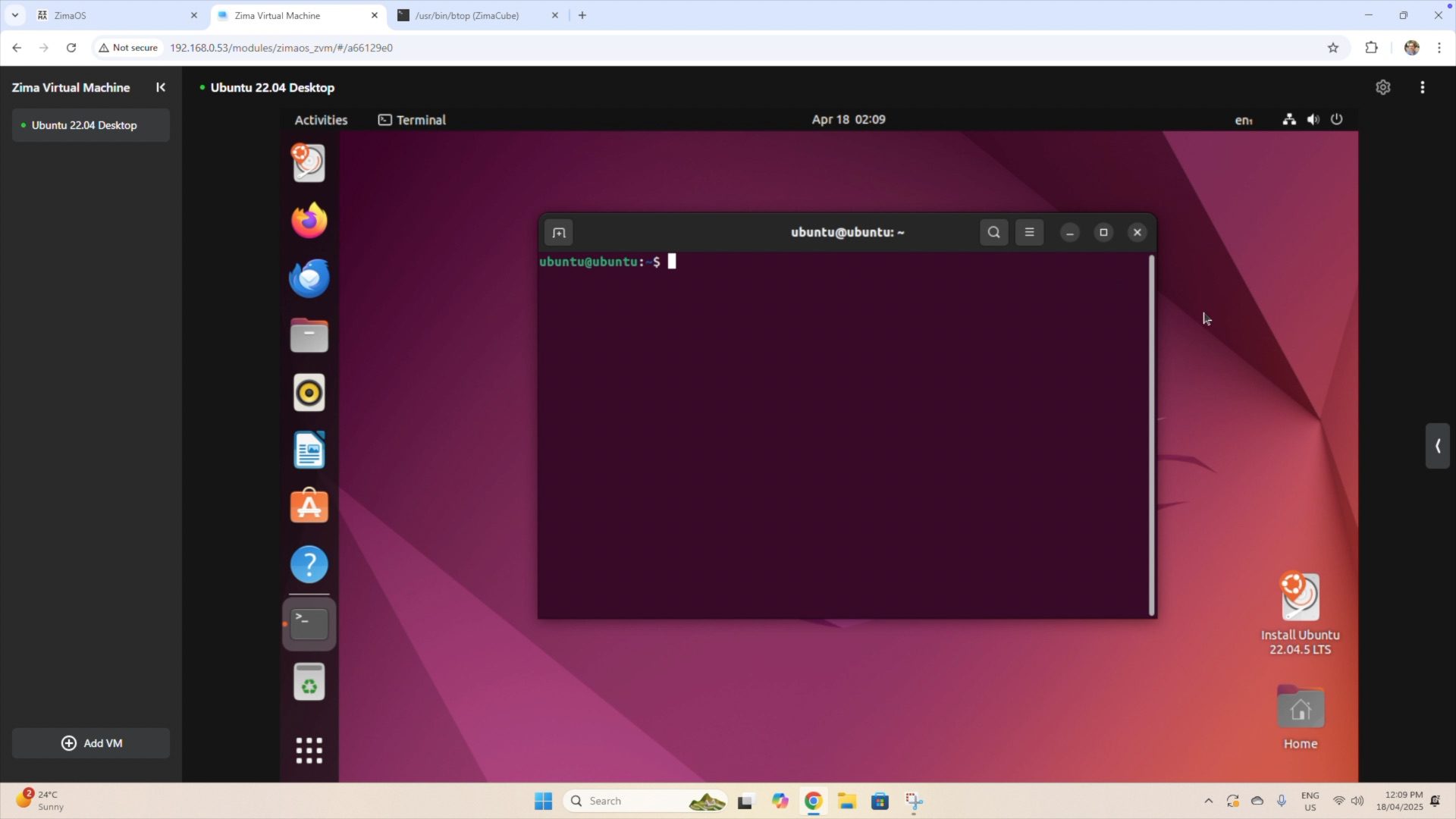1456x819 pixels.
Task: Open VM settings gear icon
Action: (1383, 87)
